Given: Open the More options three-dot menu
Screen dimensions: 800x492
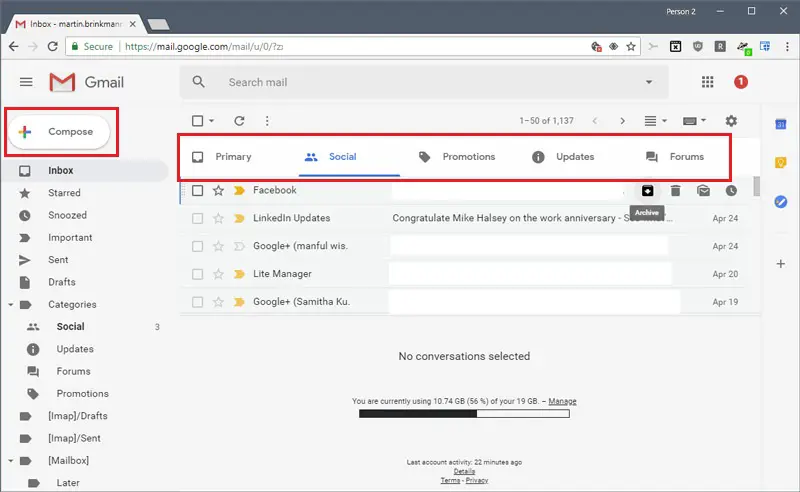Looking at the screenshot, I should pyautogui.click(x=267, y=121).
